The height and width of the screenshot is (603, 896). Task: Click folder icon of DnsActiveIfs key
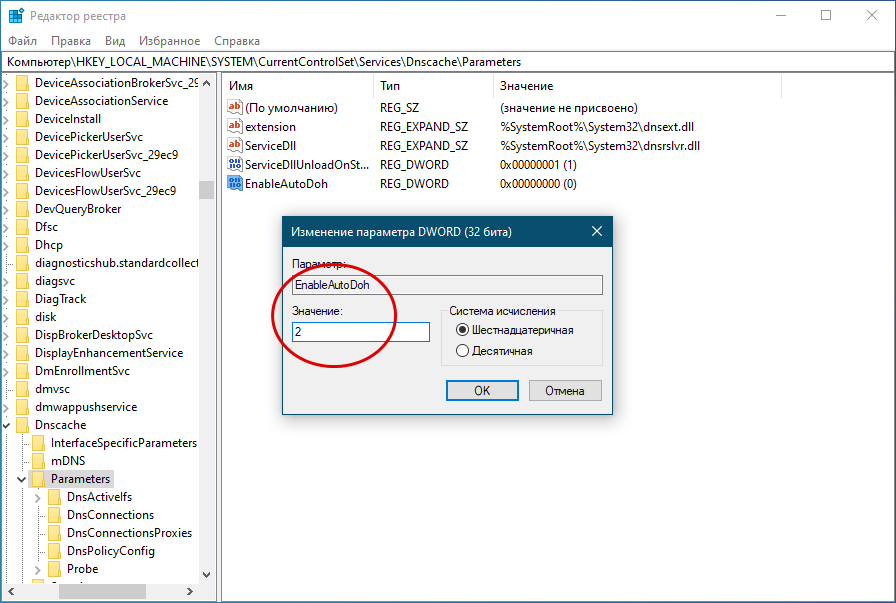tap(55, 497)
